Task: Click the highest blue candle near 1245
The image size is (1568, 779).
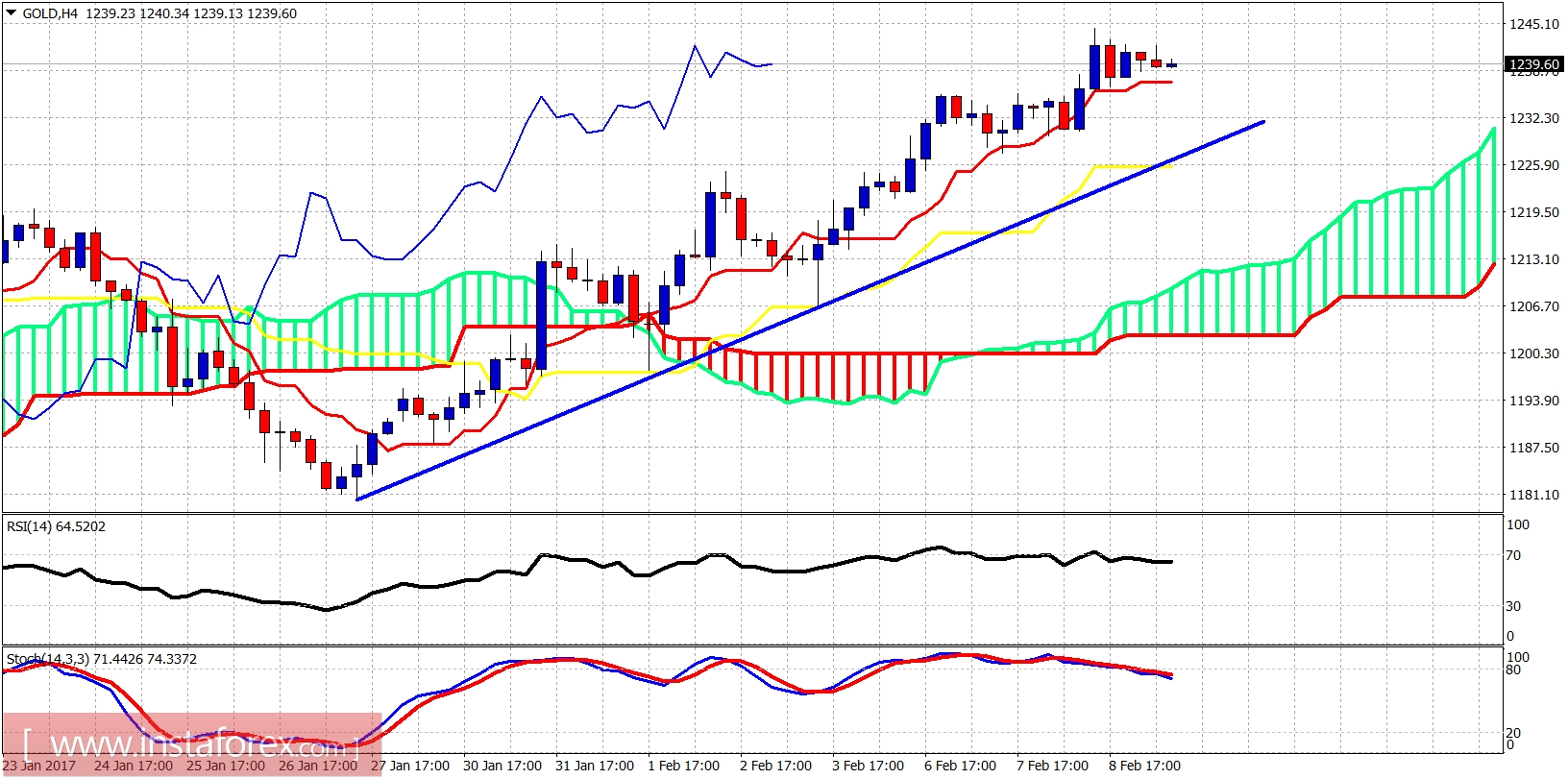Action: click(x=1094, y=65)
